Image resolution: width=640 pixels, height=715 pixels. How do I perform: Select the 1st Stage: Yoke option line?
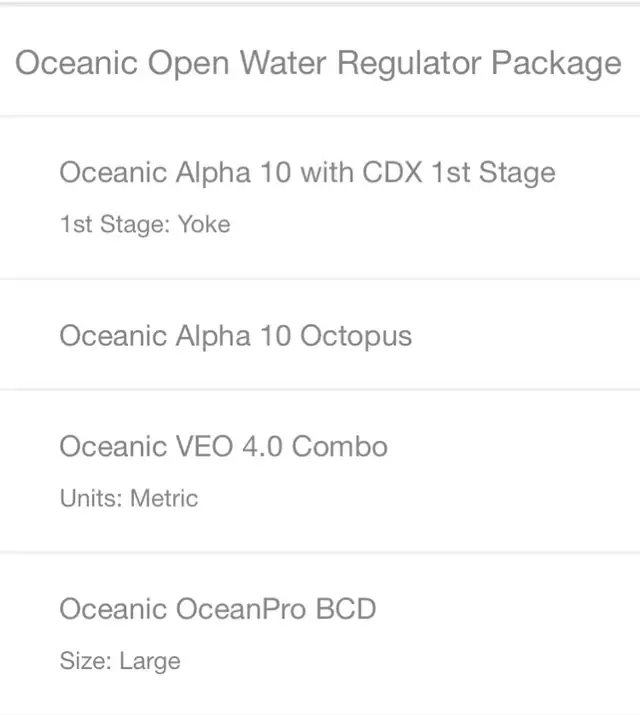tap(145, 224)
